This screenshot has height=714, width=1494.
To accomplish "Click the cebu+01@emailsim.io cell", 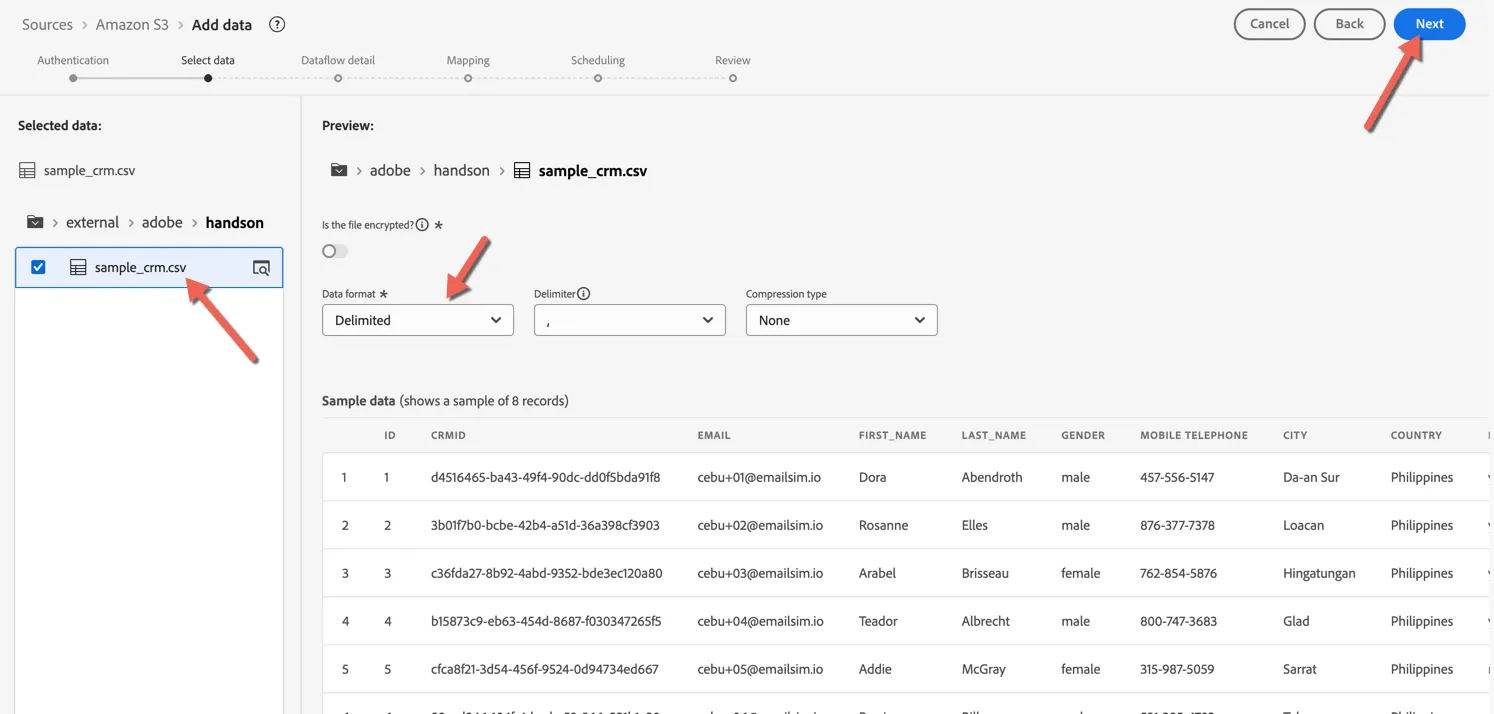I will coord(759,477).
